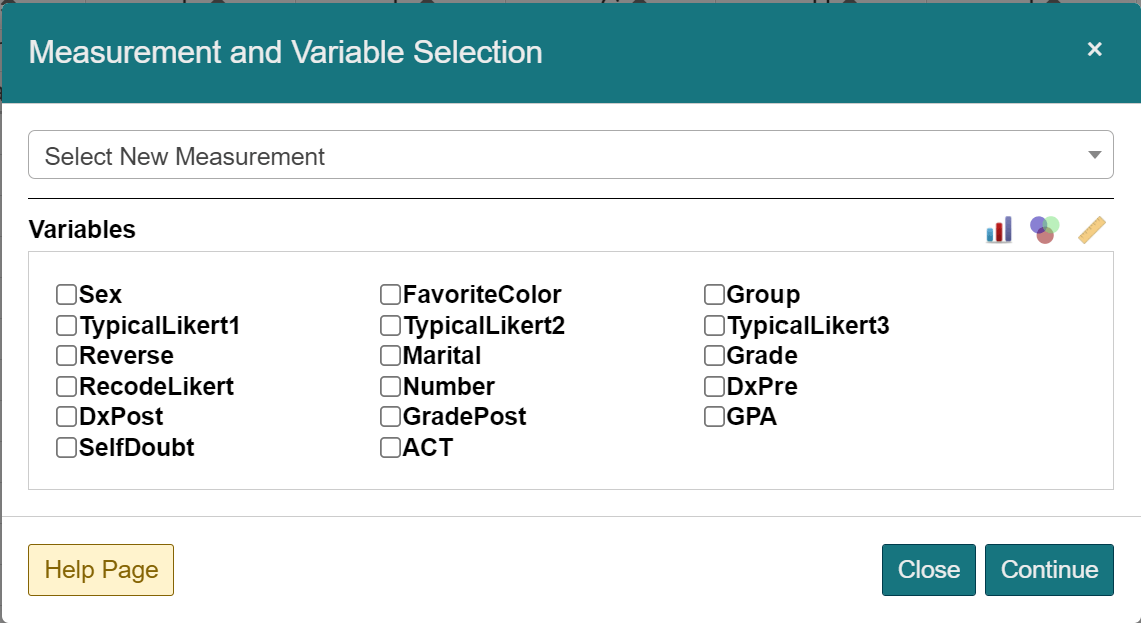Click the overlapping circles Venn icon
This screenshot has height=623, width=1141.
pyautogui.click(x=1044, y=230)
